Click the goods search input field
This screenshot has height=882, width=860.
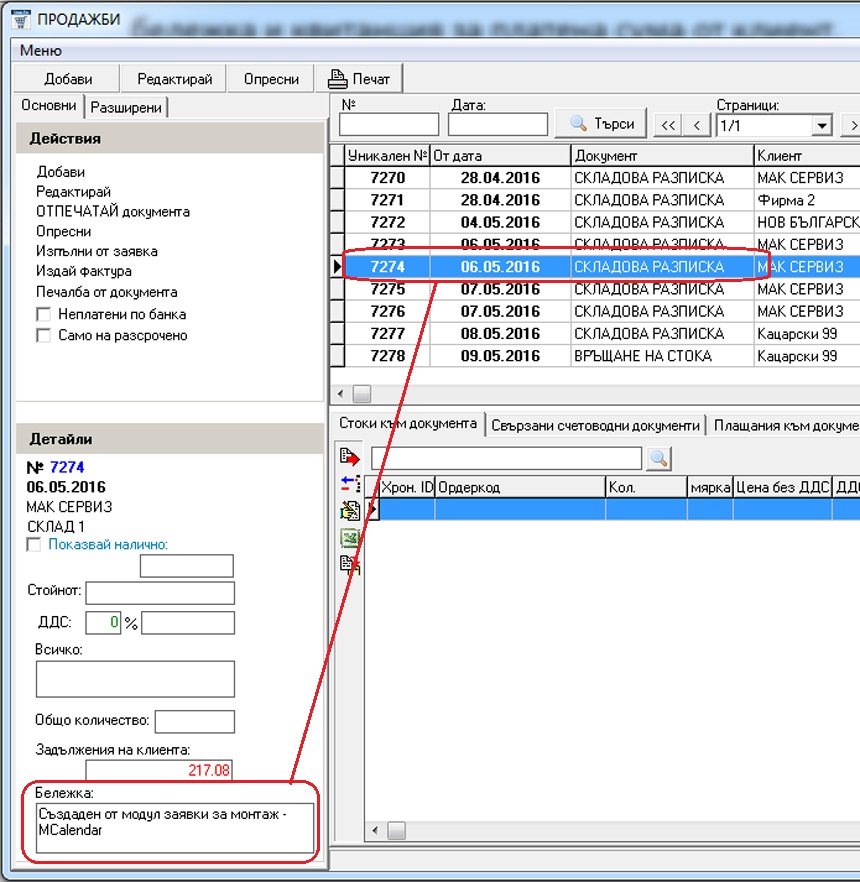[506, 458]
